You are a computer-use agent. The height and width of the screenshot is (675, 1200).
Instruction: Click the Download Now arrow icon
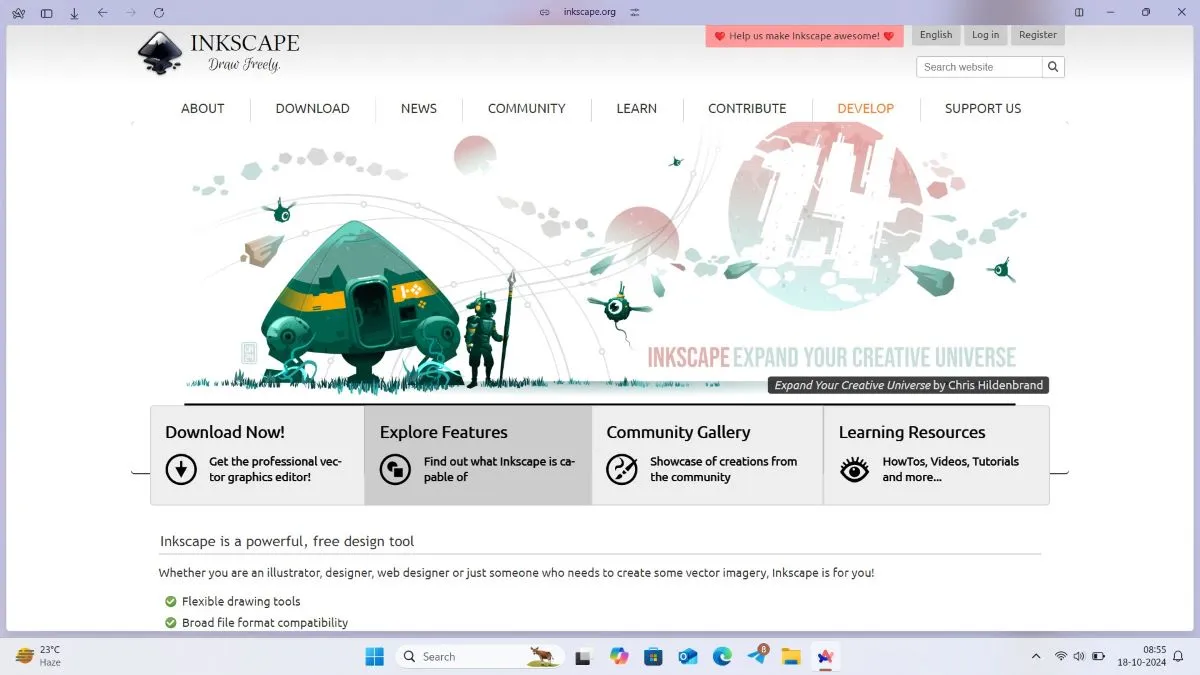pos(181,469)
